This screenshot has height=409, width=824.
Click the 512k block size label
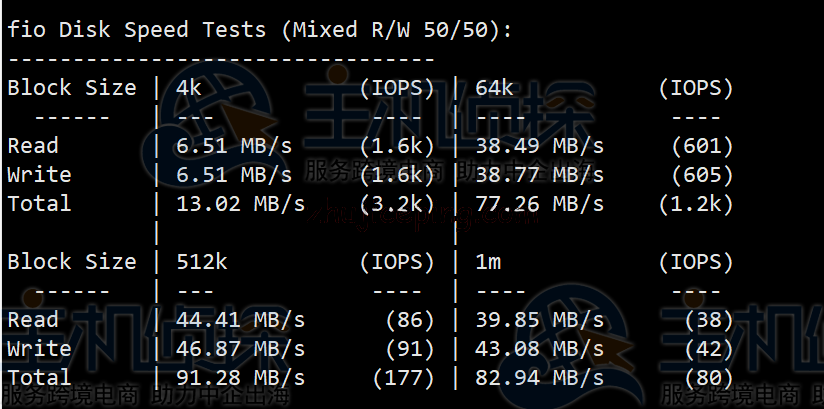click(x=202, y=261)
